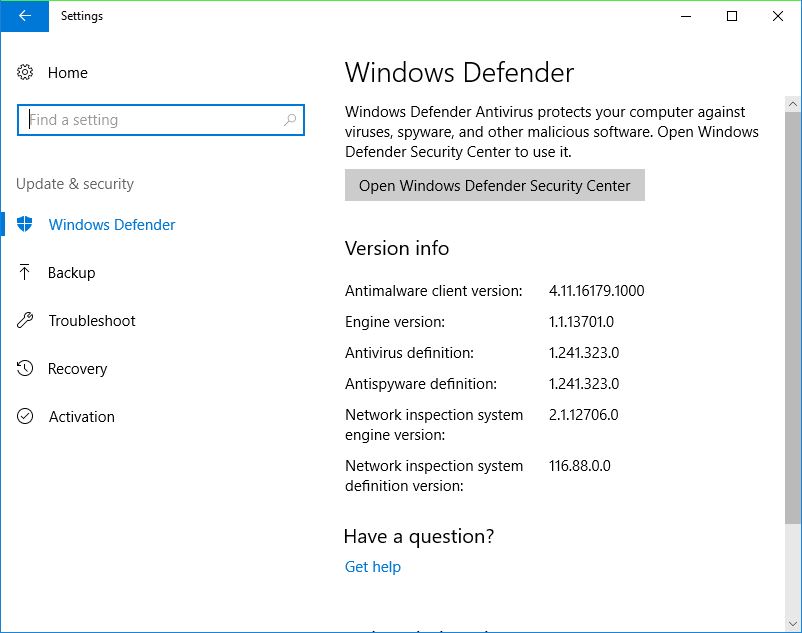Screen dimensions: 802x633
Task: Click the Backup upload arrow icon
Action: pyautogui.click(x=25, y=272)
